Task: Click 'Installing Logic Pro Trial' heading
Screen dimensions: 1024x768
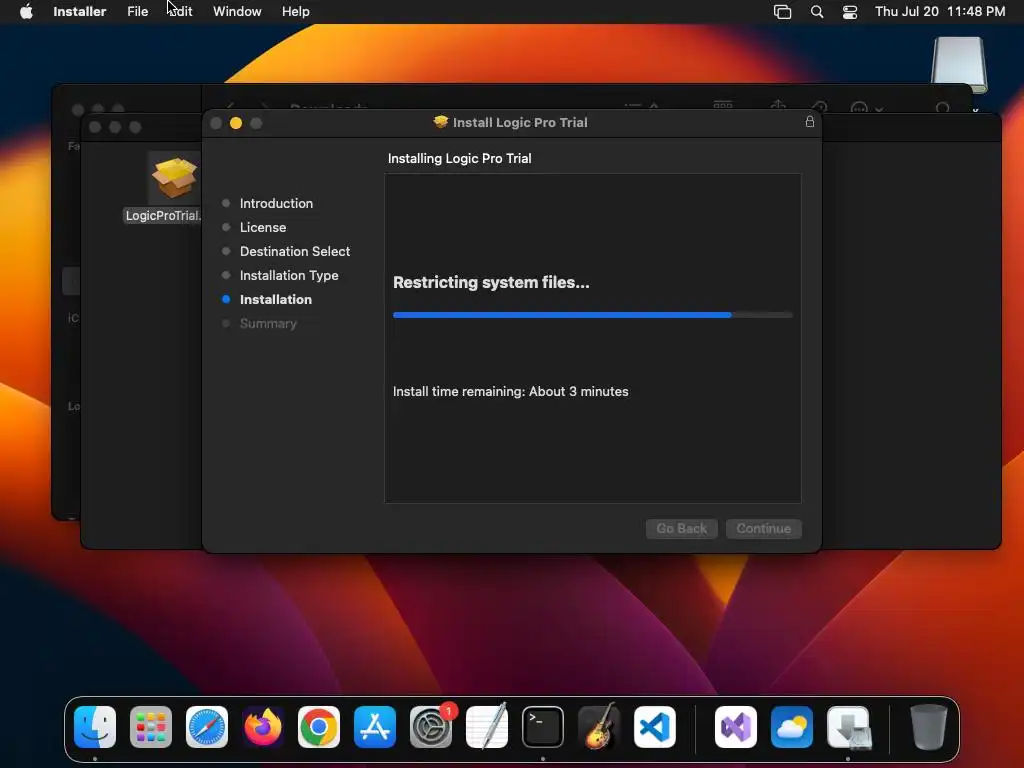Action: (x=460, y=158)
